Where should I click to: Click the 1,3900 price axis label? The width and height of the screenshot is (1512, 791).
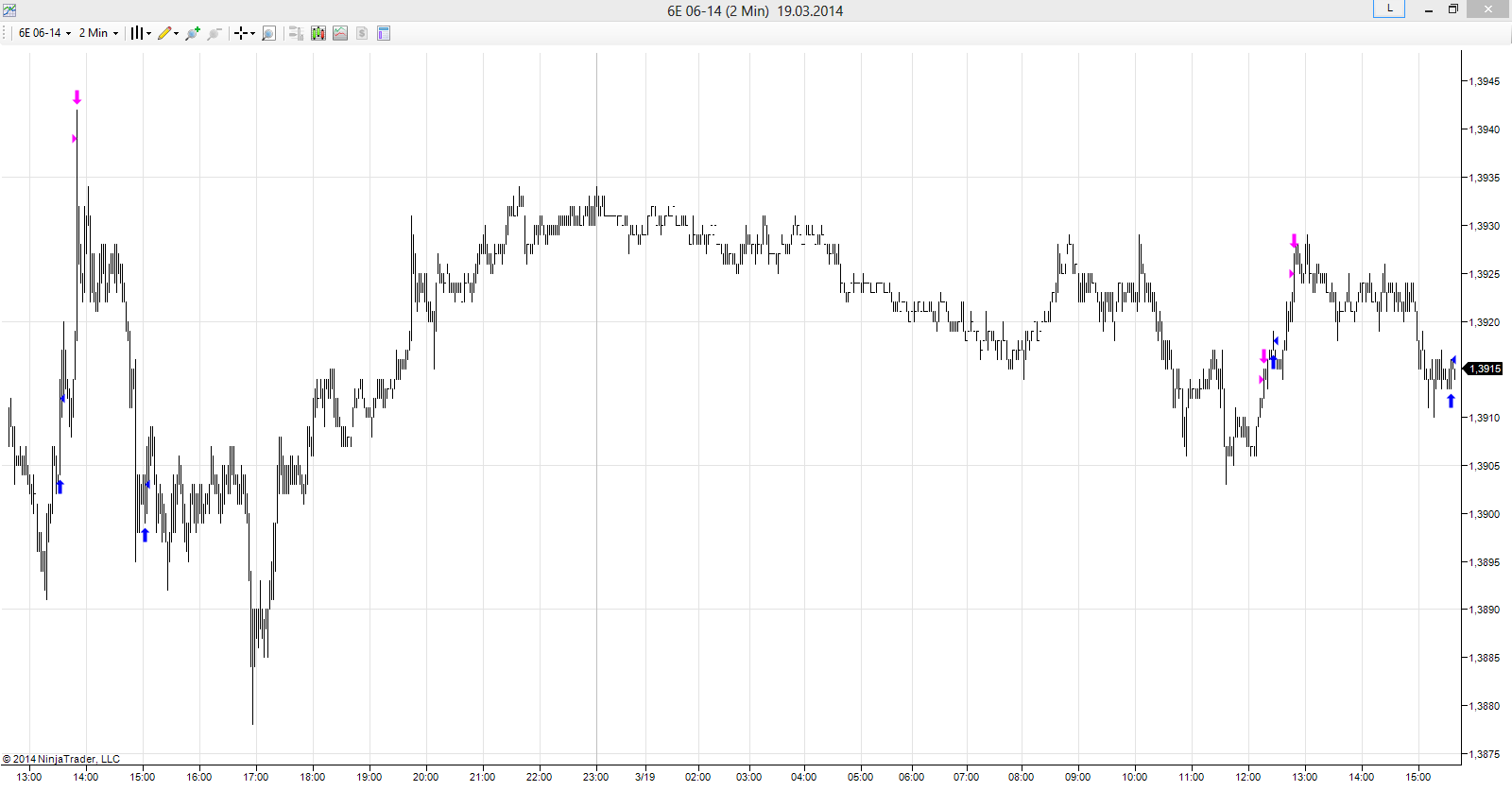click(1484, 514)
